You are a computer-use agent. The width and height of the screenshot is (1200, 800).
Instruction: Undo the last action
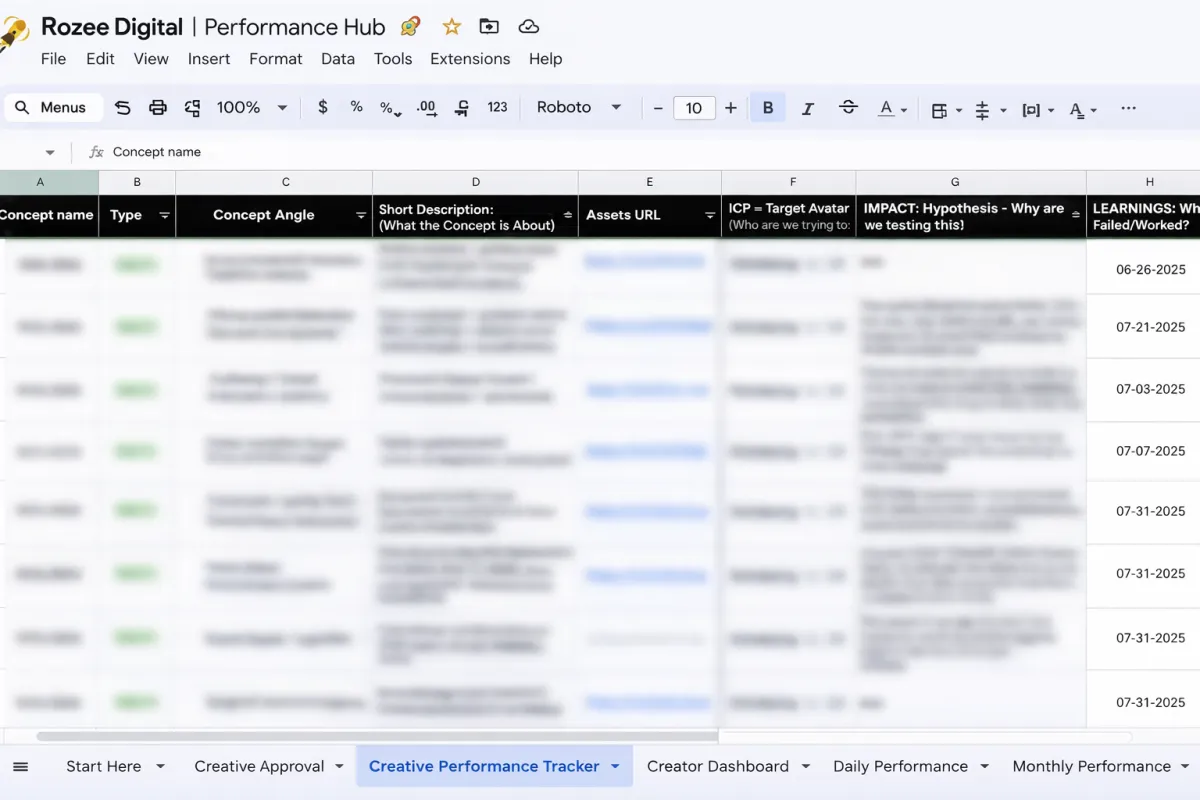click(x=122, y=108)
